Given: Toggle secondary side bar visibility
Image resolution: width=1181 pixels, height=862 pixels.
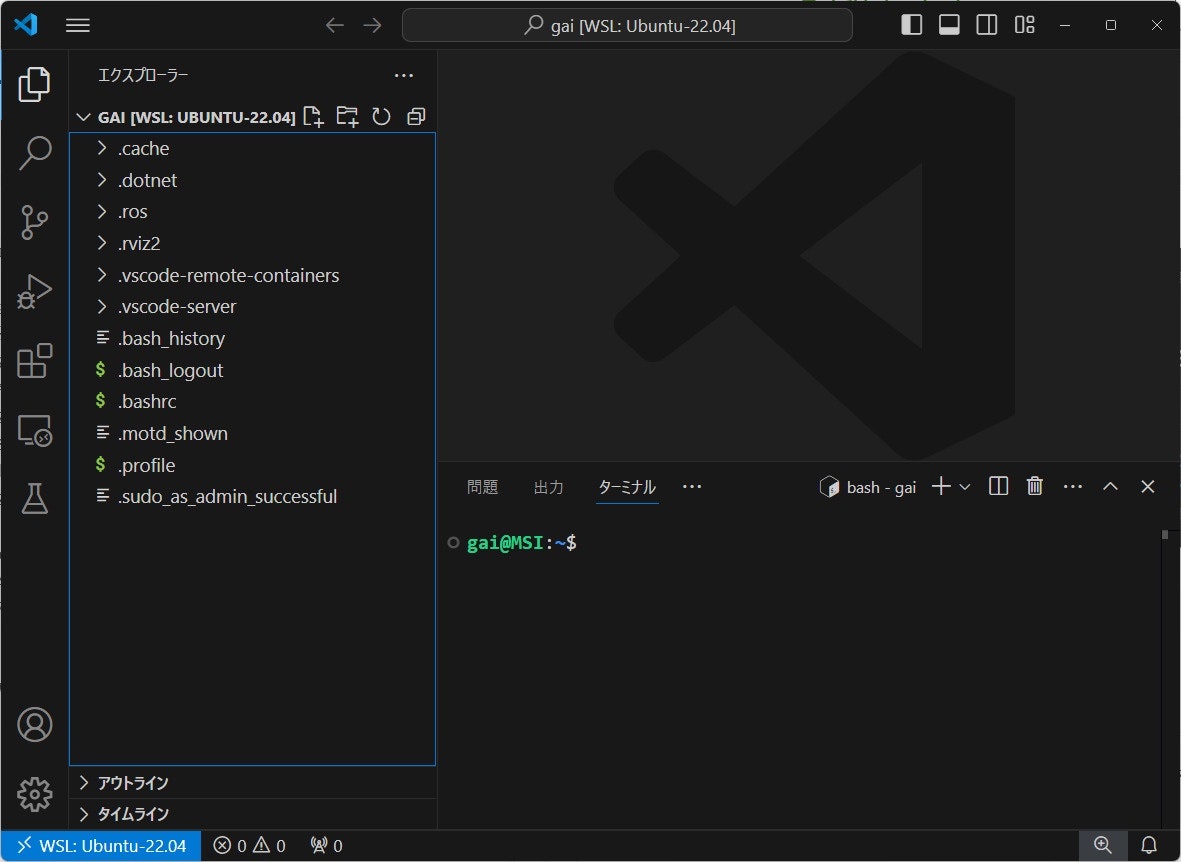Looking at the screenshot, I should pos(987,25).
